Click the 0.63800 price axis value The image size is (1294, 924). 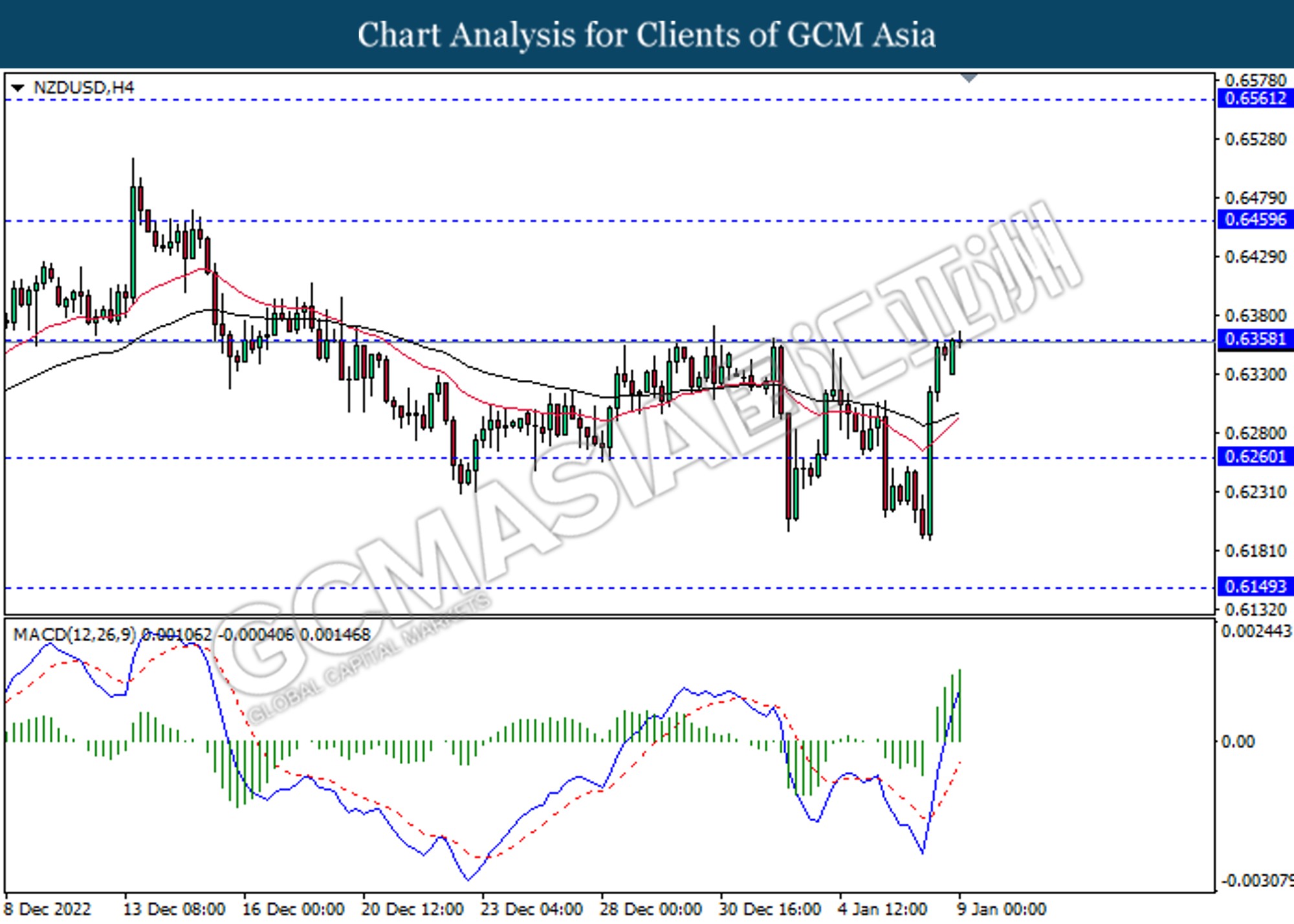[x=1256, y=316]
